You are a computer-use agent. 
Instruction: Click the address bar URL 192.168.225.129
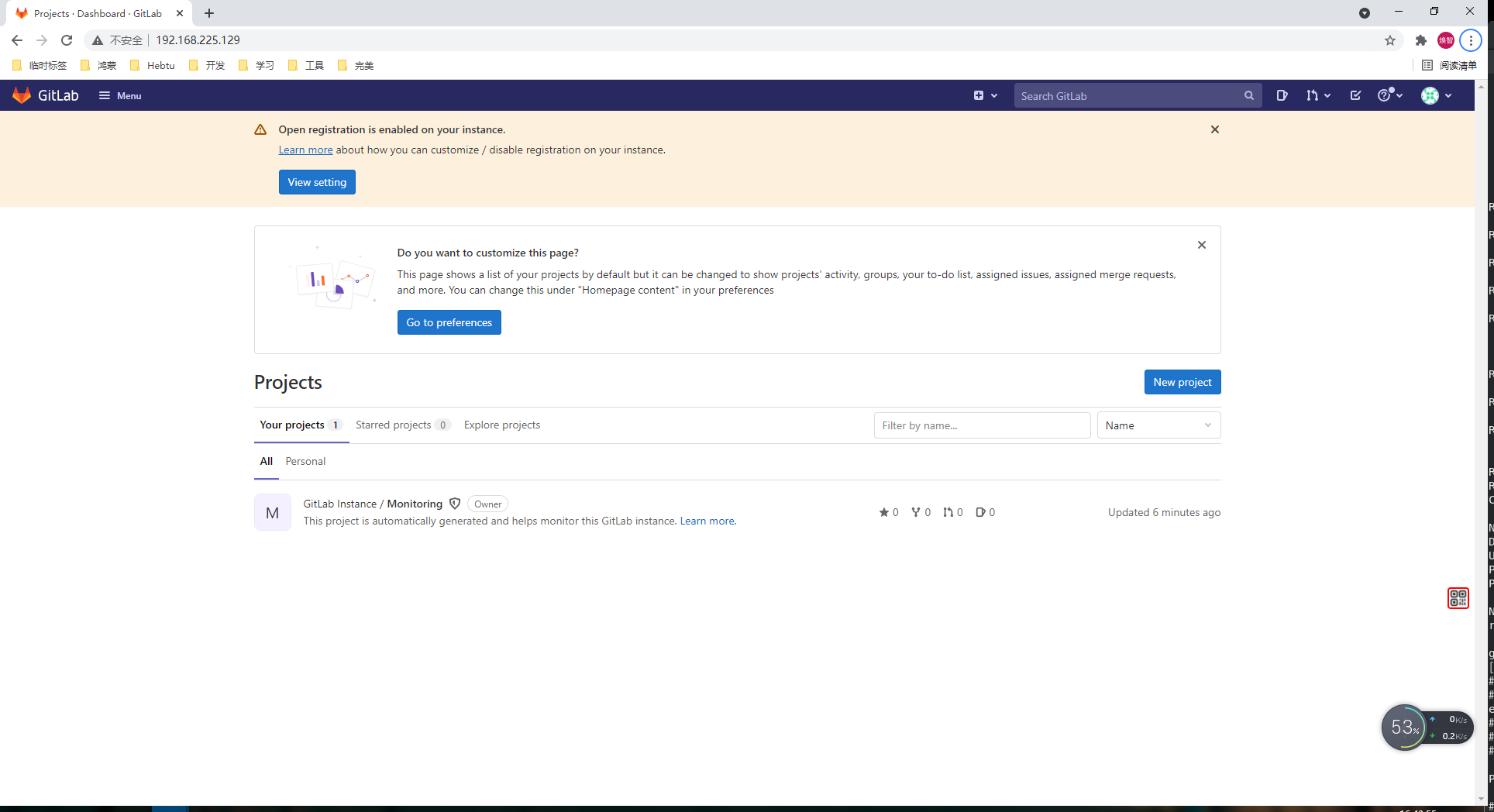198,40
